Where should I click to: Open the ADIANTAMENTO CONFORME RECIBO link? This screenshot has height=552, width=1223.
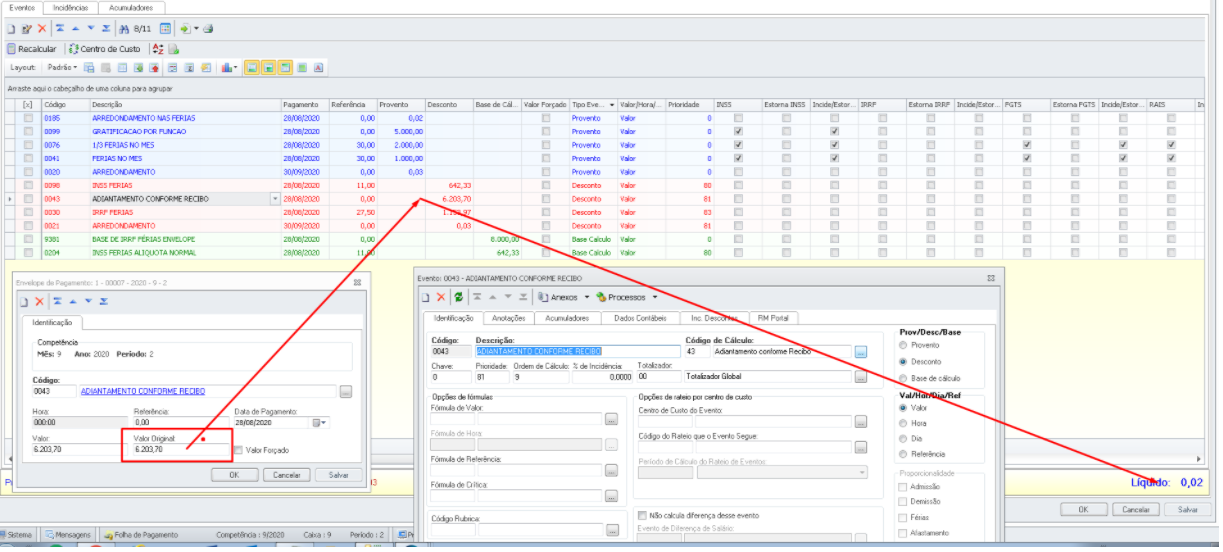[x=143, y=392]
